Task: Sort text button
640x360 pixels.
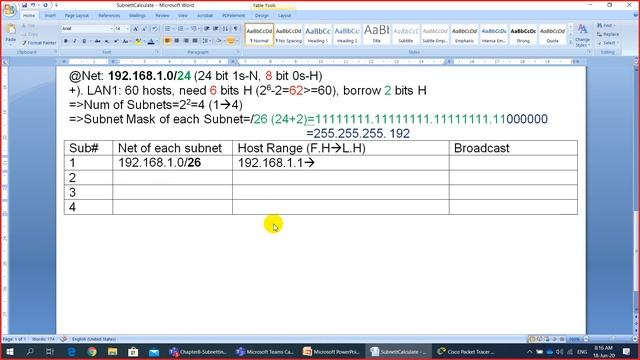Action: 226,29
